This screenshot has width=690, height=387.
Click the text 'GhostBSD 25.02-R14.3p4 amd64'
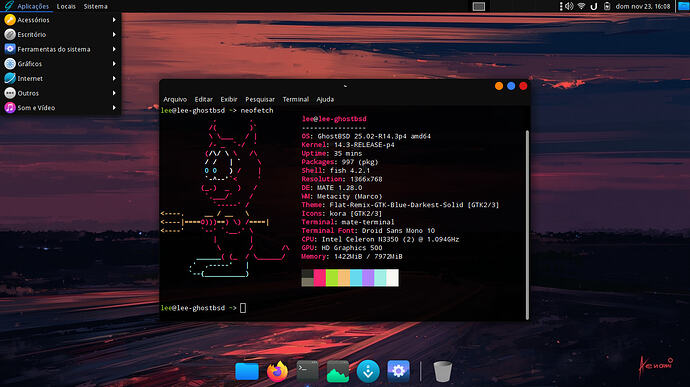(374, 136)
